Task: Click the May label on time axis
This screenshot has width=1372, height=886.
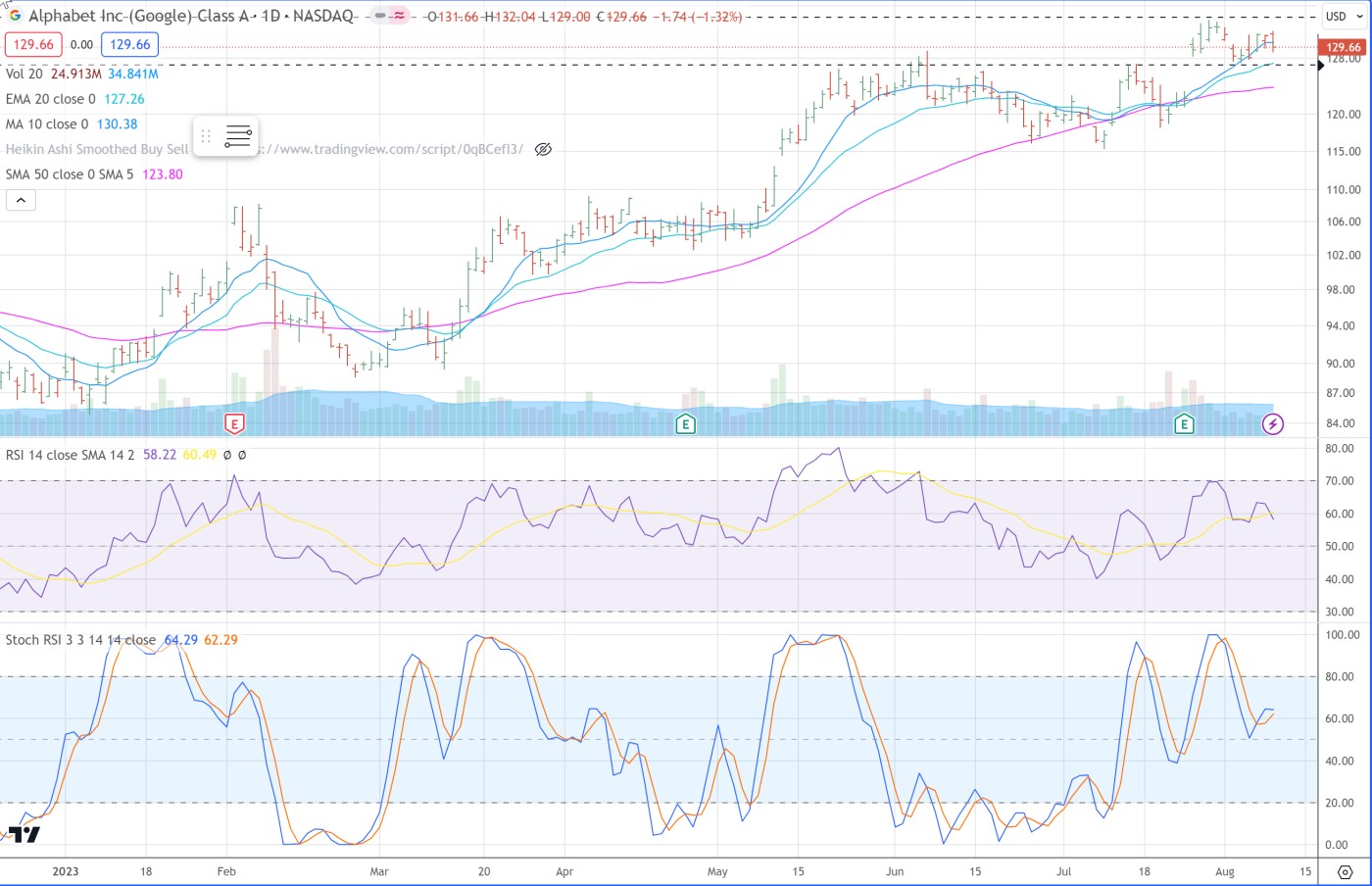Action: pyautogui.click(x=717, y=871)
